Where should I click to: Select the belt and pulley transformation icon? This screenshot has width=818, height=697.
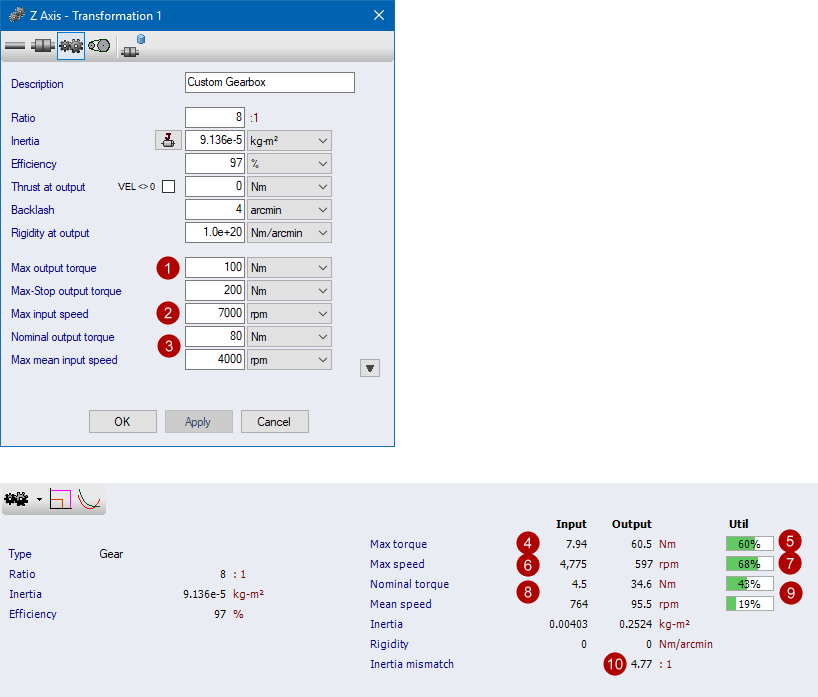(98, 46)
